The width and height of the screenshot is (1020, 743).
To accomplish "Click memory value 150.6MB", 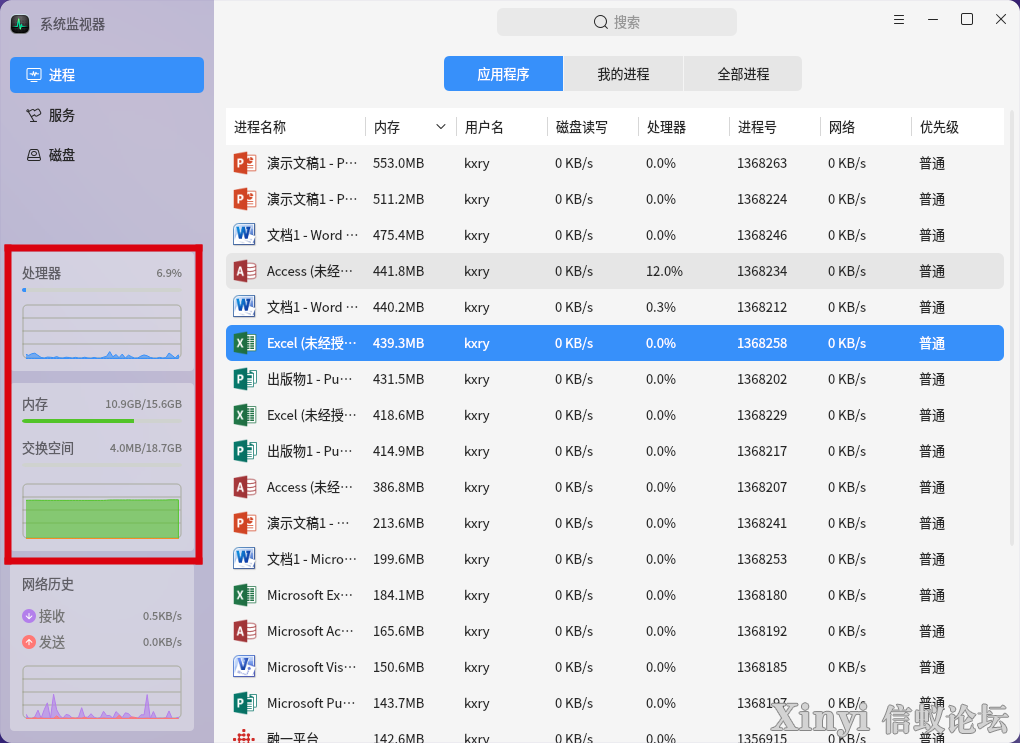I will [x=398, y=667].
